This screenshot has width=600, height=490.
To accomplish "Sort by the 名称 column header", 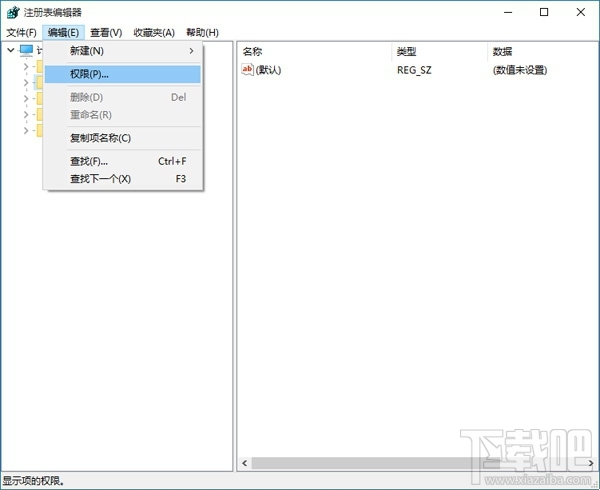I will tap(315, 52).
